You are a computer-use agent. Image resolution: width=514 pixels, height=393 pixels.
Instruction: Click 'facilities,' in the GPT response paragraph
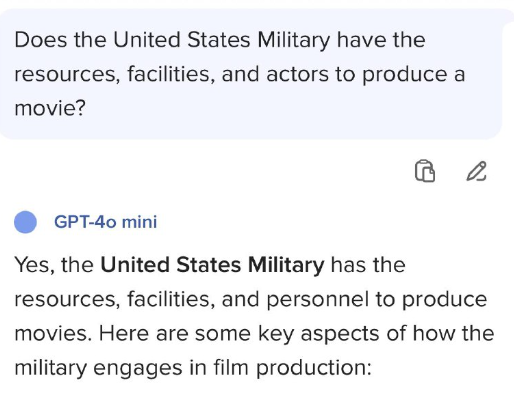(171, 299)
